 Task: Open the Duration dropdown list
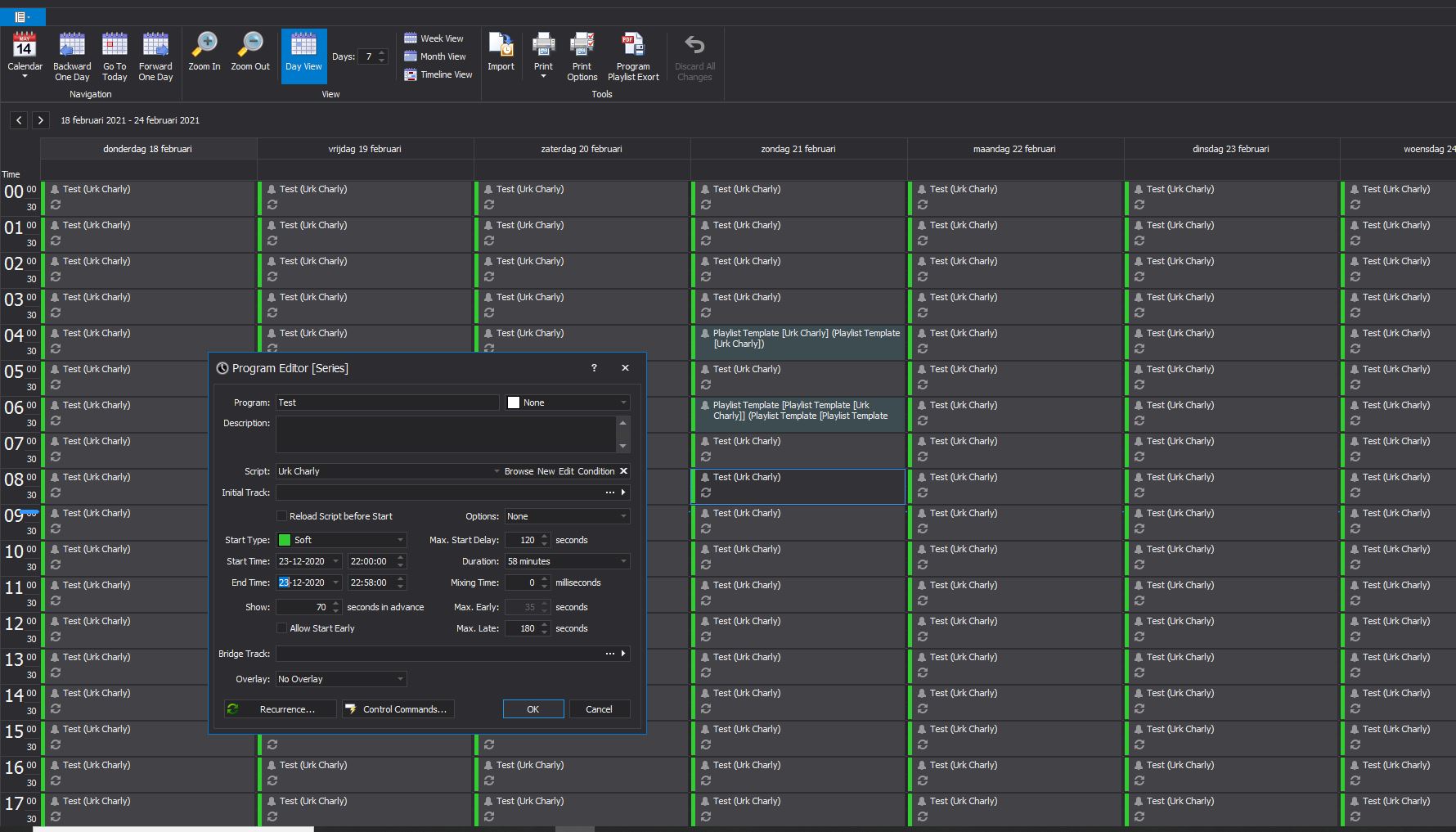tap(623, 561)
